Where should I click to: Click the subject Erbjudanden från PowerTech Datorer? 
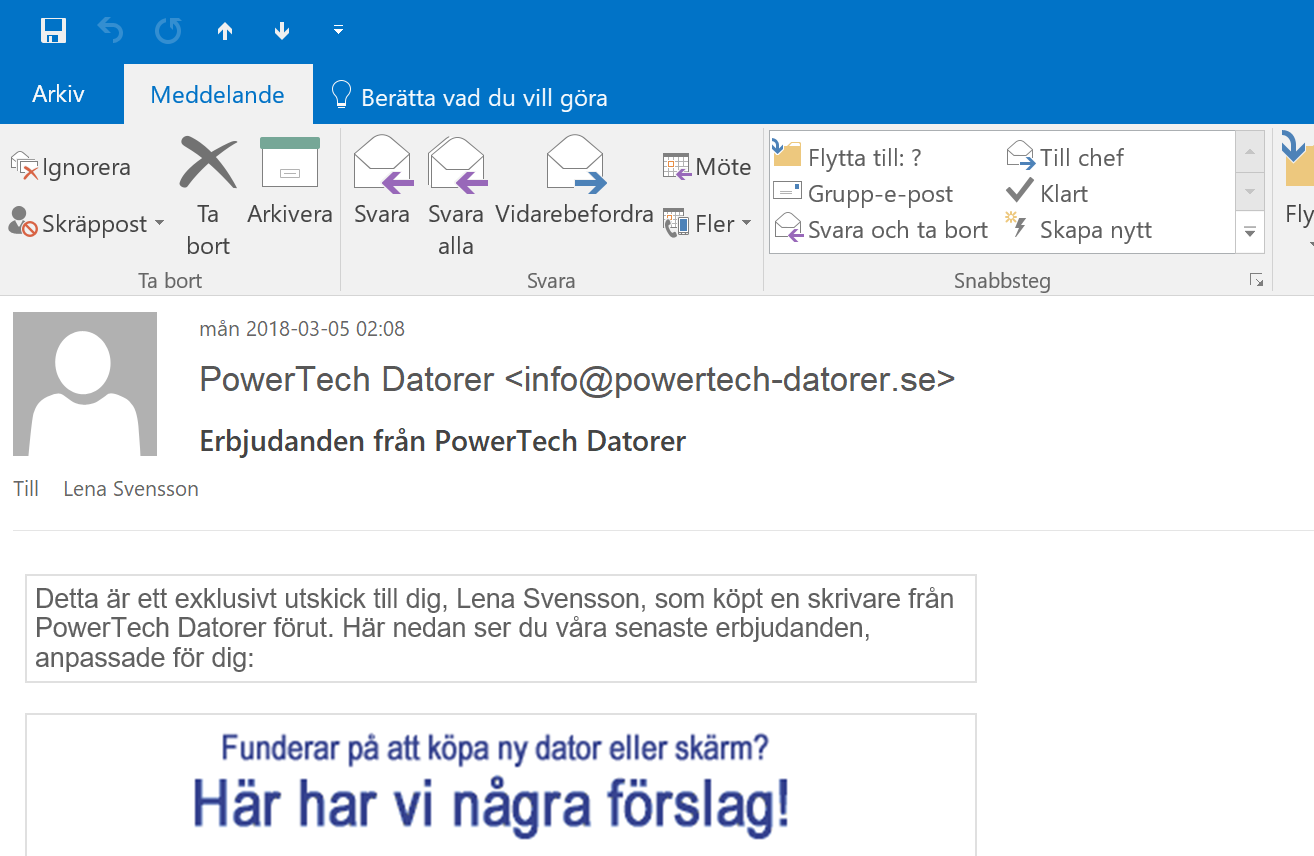coord(443,441)
